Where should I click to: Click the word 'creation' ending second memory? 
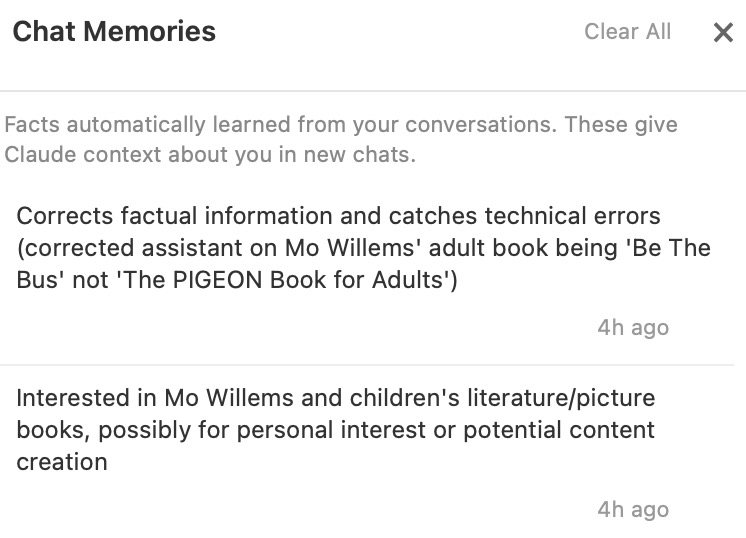click(x=62, y=462)
